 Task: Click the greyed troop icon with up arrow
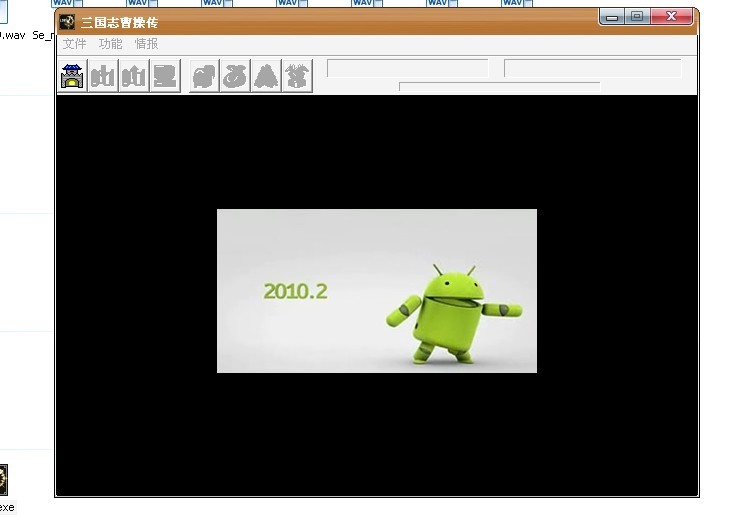click(x=134, y=76)
